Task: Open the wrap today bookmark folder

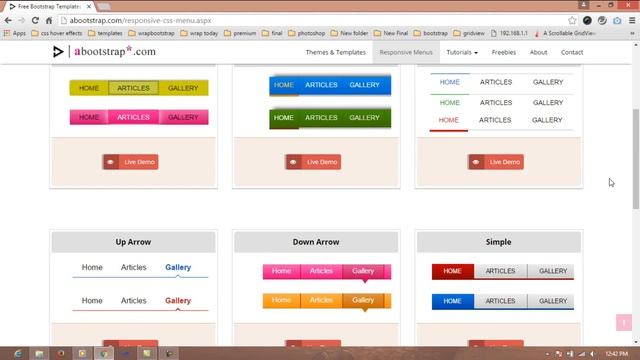Action: [x=199, y=33]
